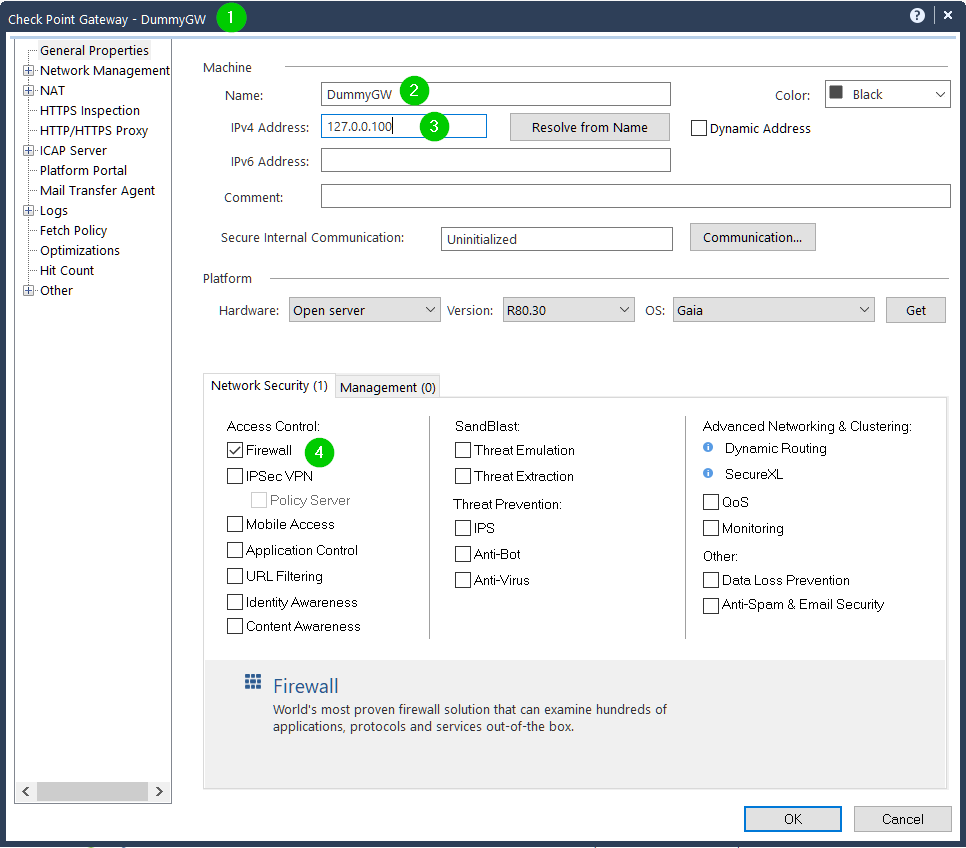Open the OS Gaia dropdown
This screenshot has width=966, height=848.
pos(774,310)
